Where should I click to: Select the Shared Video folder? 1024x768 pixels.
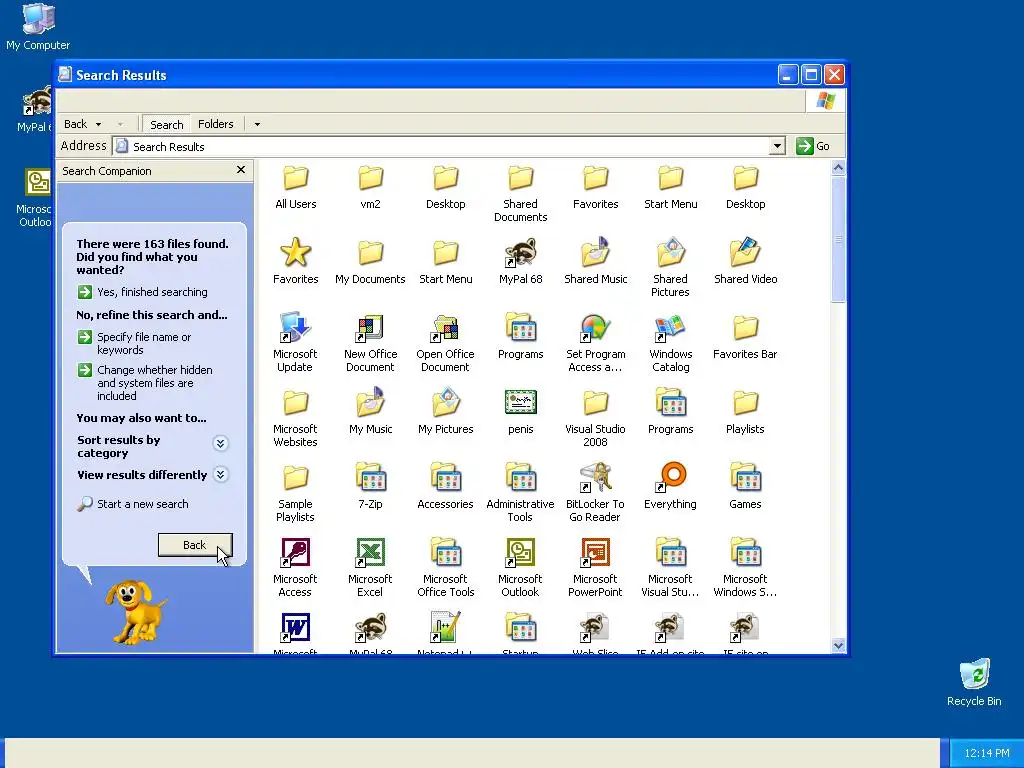(745, 261)
